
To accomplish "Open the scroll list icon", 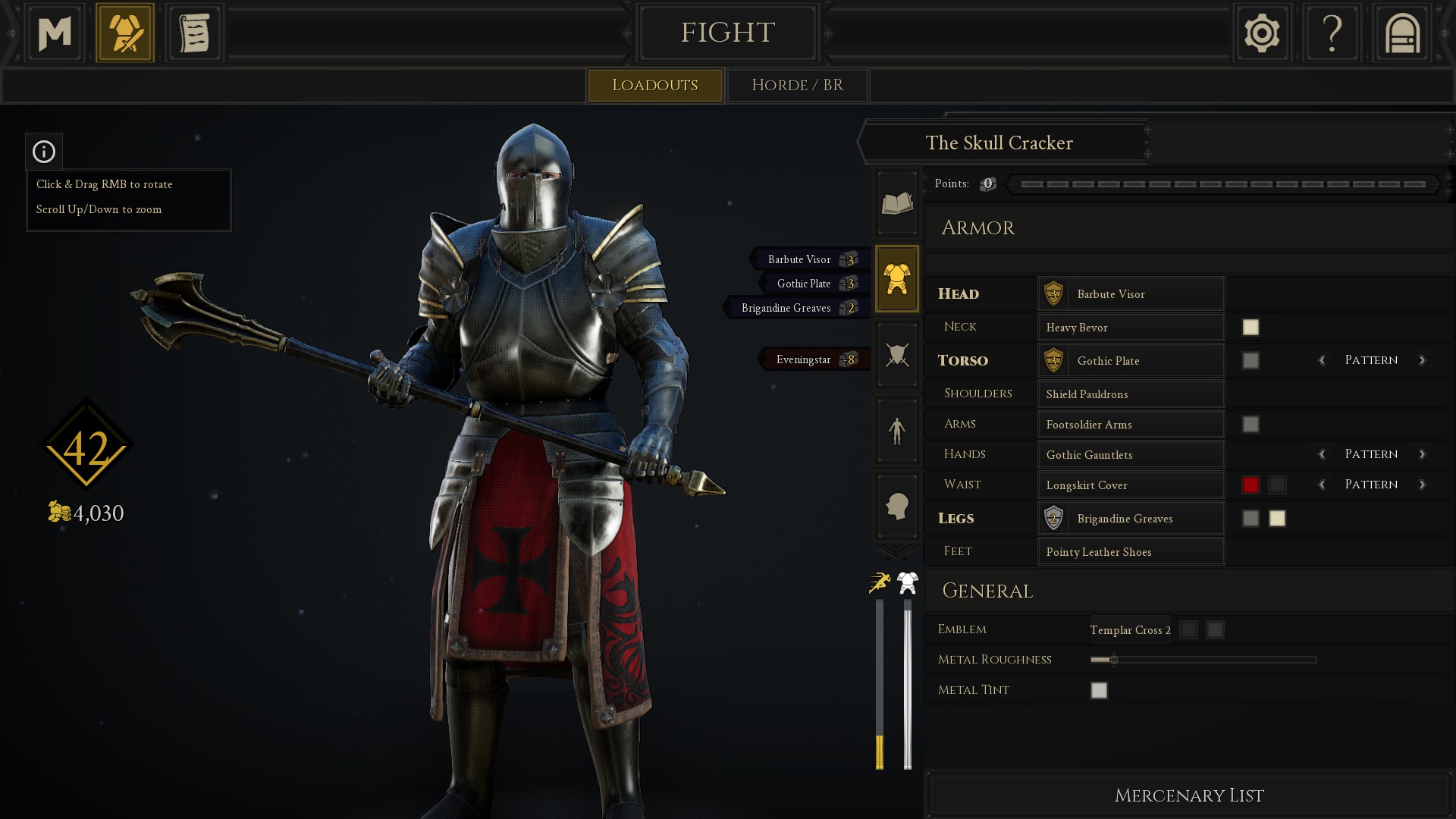I will (194, 33).
